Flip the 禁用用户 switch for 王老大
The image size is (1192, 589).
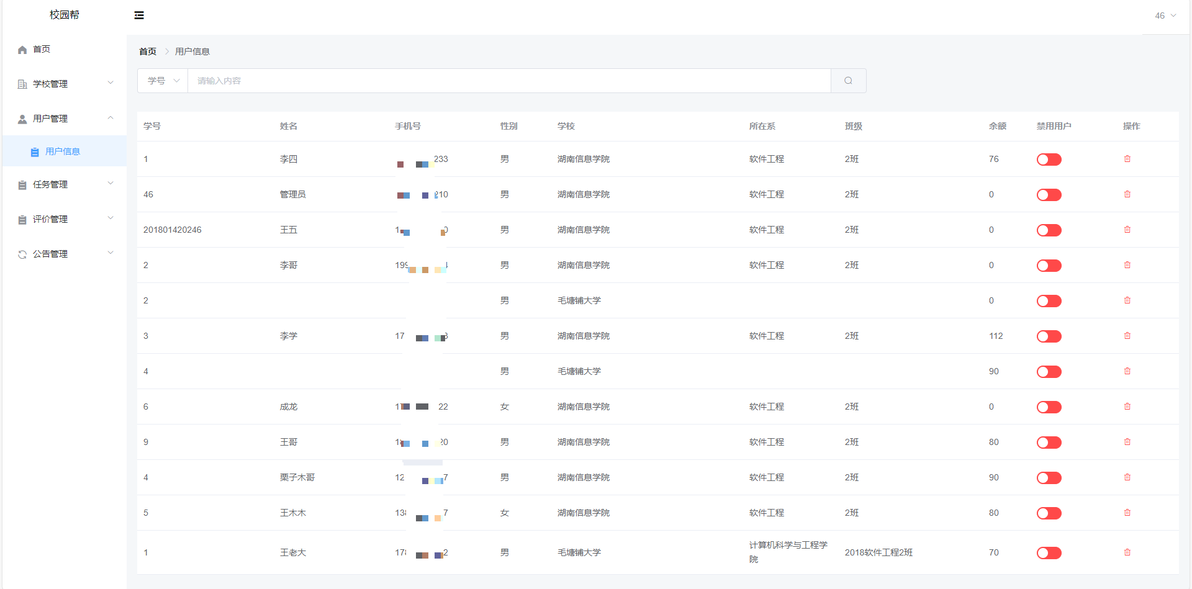coord(1049,553)
